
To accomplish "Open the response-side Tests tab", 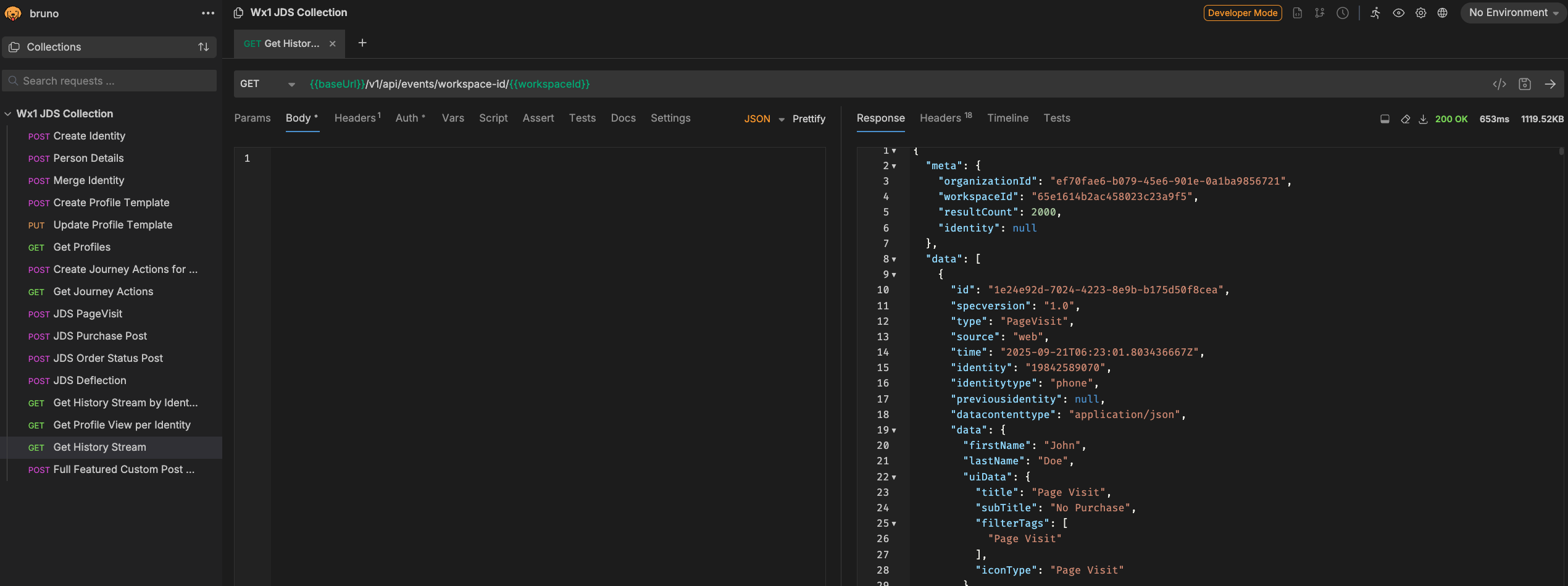I will coord(1057,118).
